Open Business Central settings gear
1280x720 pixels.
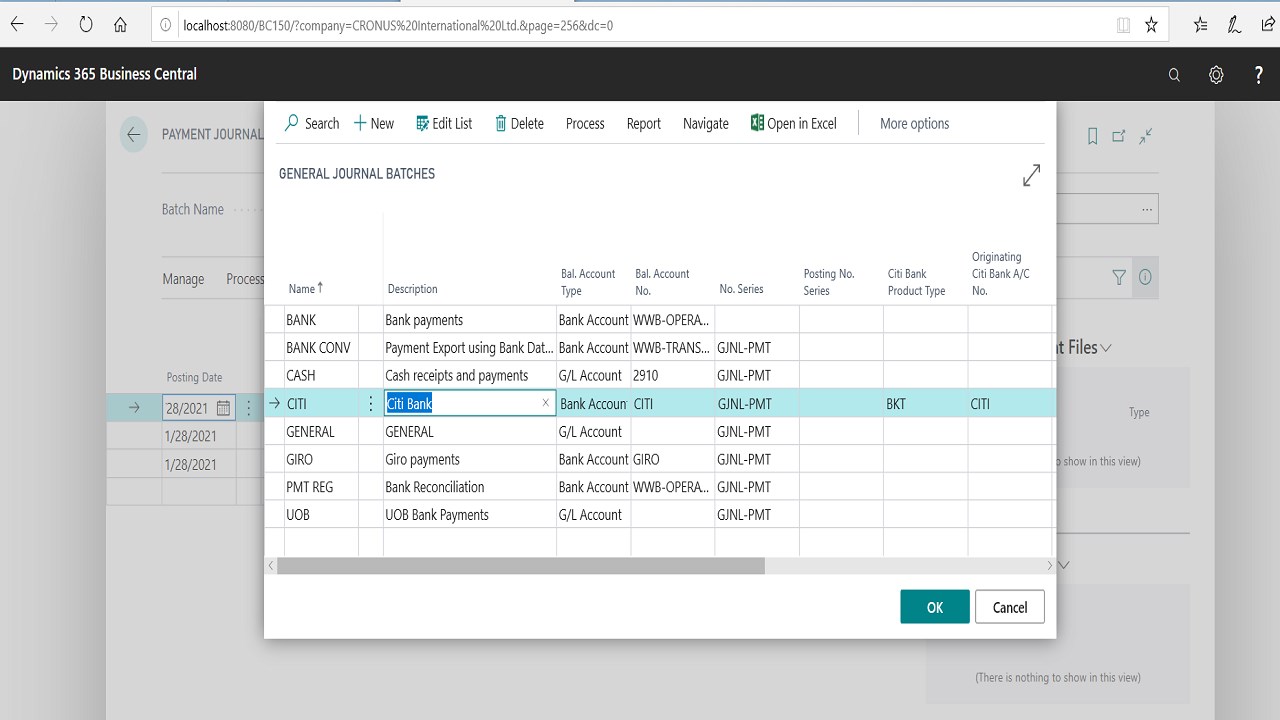pyautogui.click(x=1216, y=75)
